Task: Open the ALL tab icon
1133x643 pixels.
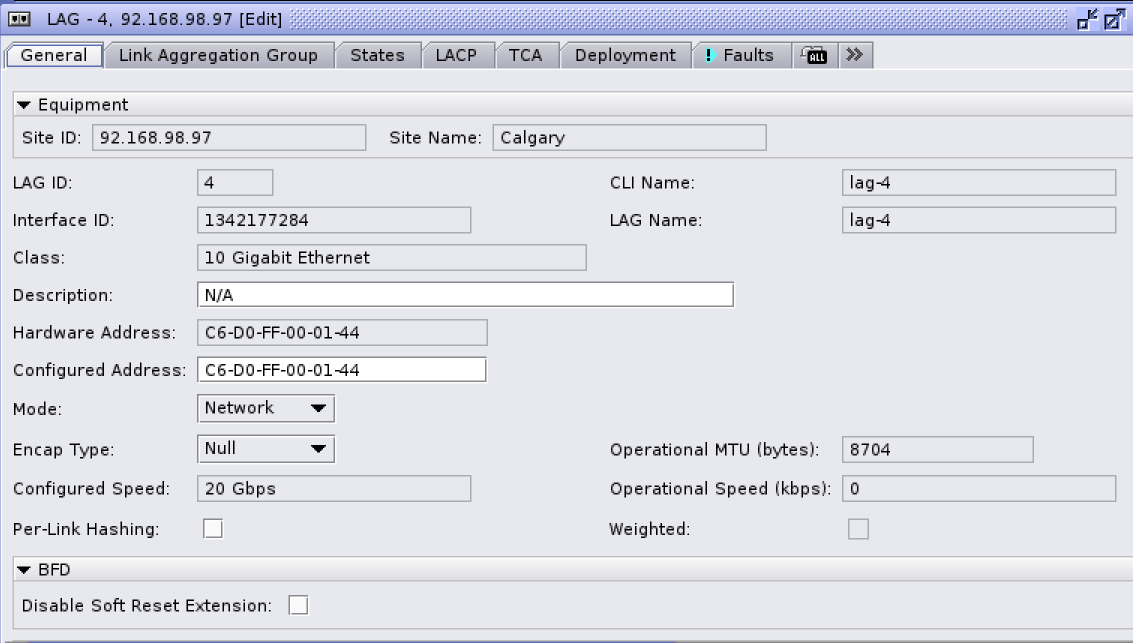Action: (x=814, y=56)
